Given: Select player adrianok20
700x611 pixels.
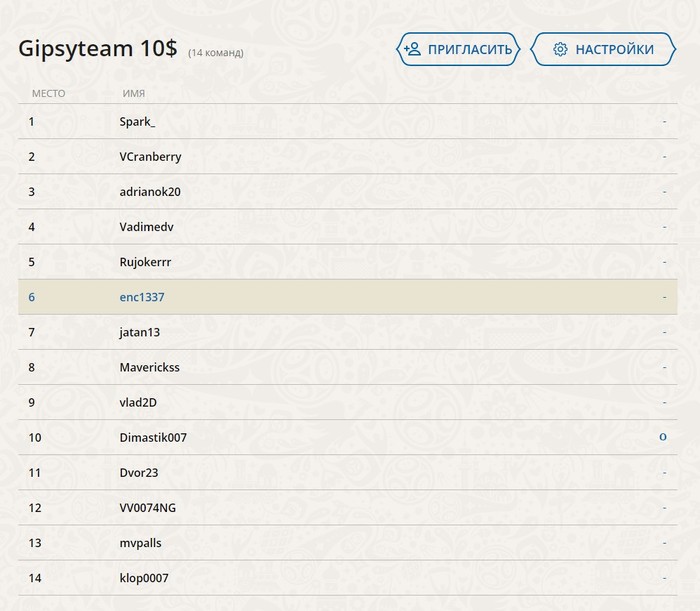Looking at the screenshot, I should 348,191.
